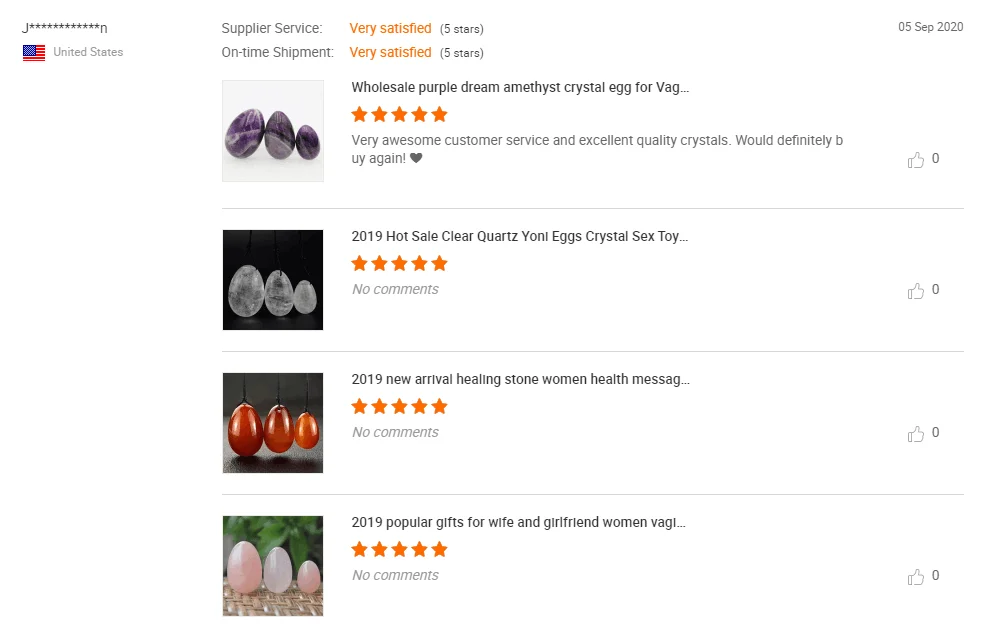Open '2019 Hot Sale Clear Quartz' product link
This screenshot has width=997, height=643.
(x=520, y=237)
